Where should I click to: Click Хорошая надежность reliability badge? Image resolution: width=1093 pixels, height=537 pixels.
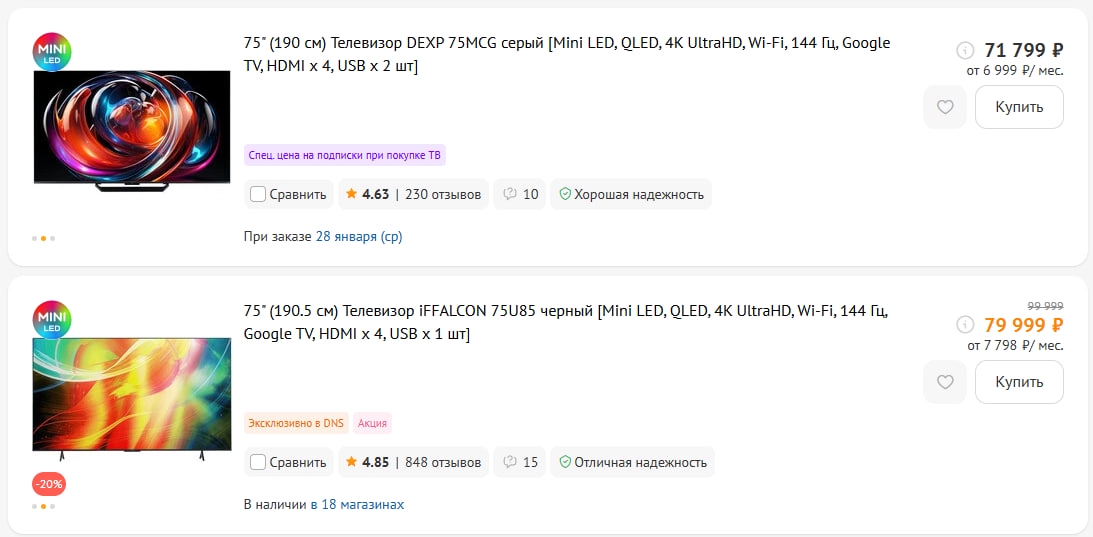(631, 195)
